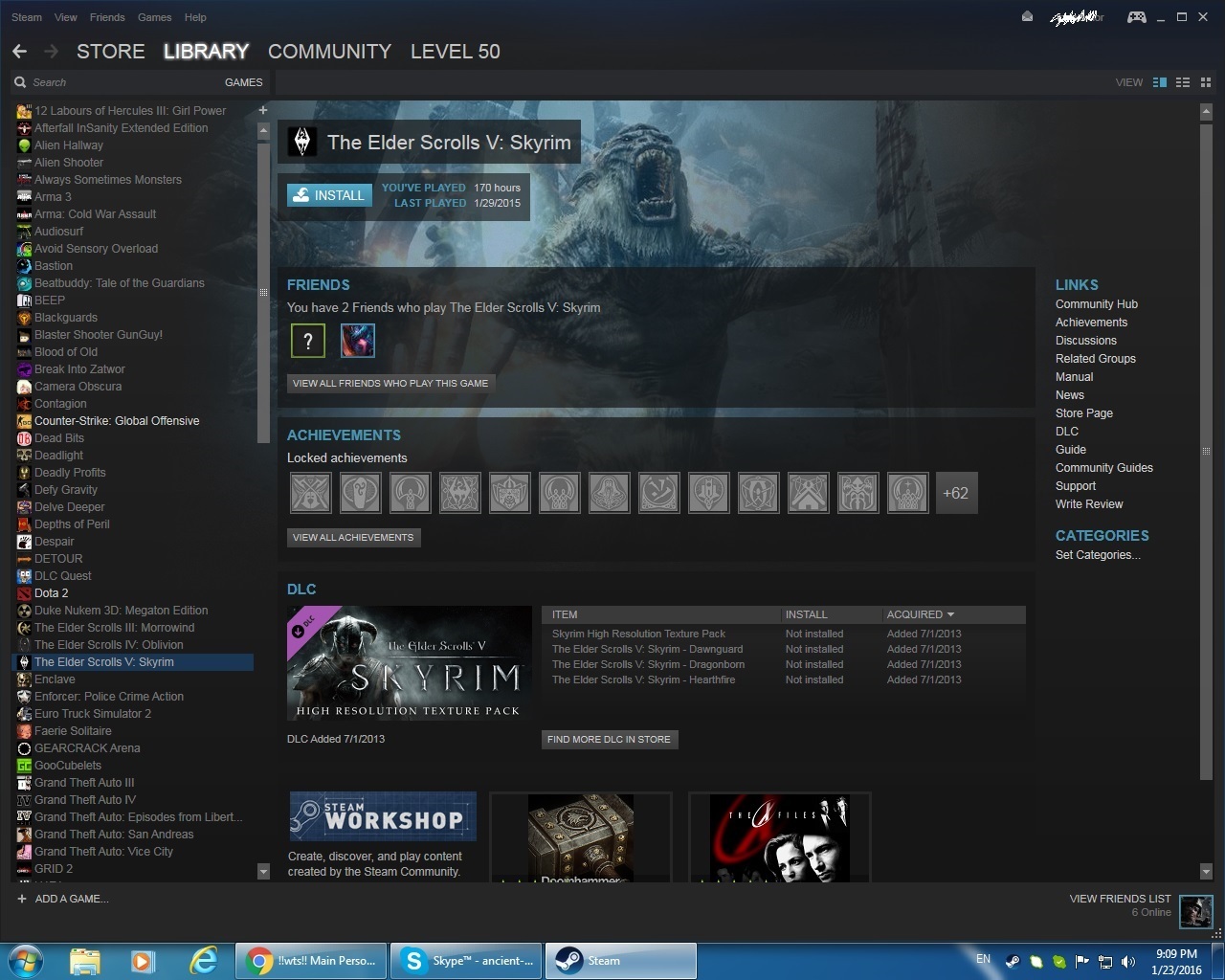Click VIEW ALL FRIENDS WHO PLAY THIS GAME

(390, 383)
